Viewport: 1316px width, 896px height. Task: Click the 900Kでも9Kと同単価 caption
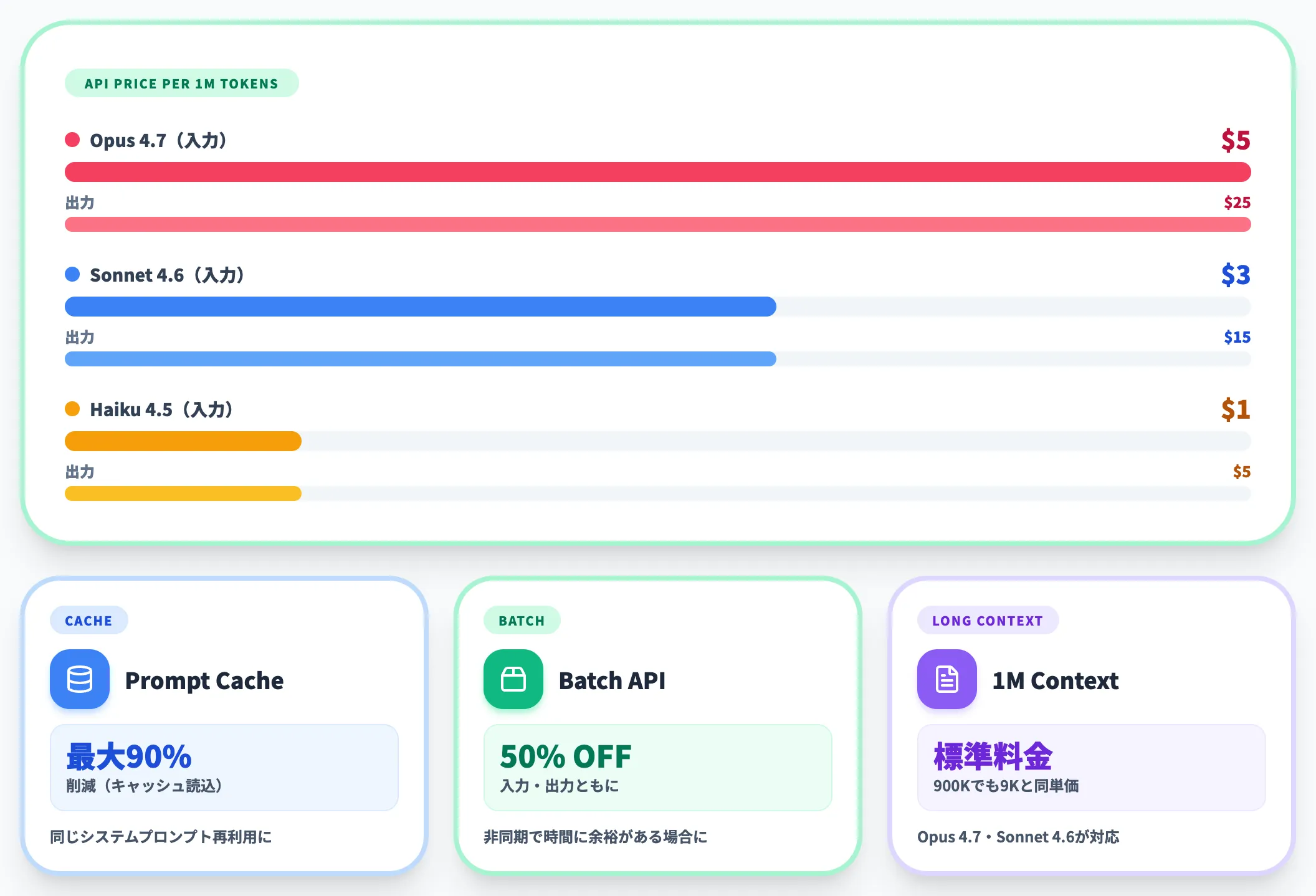point(1006,786)
